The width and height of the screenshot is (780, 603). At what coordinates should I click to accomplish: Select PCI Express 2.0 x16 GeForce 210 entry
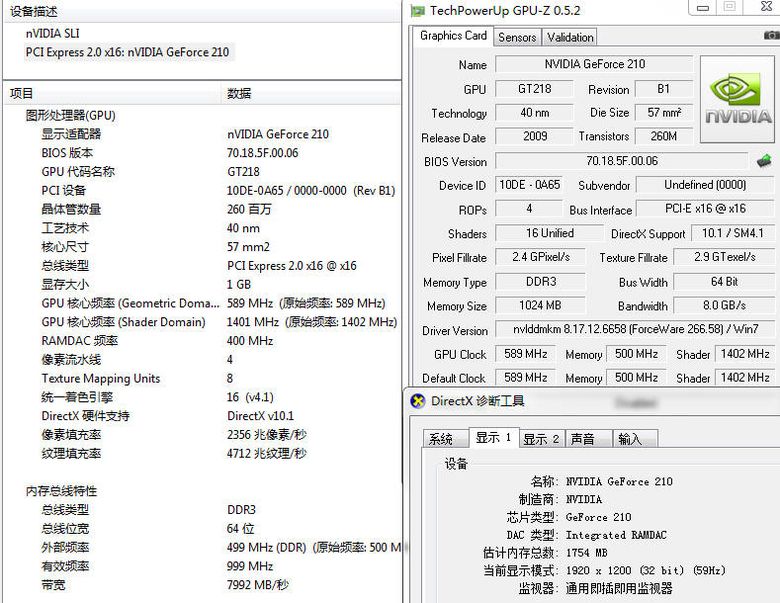click(127, 52)
